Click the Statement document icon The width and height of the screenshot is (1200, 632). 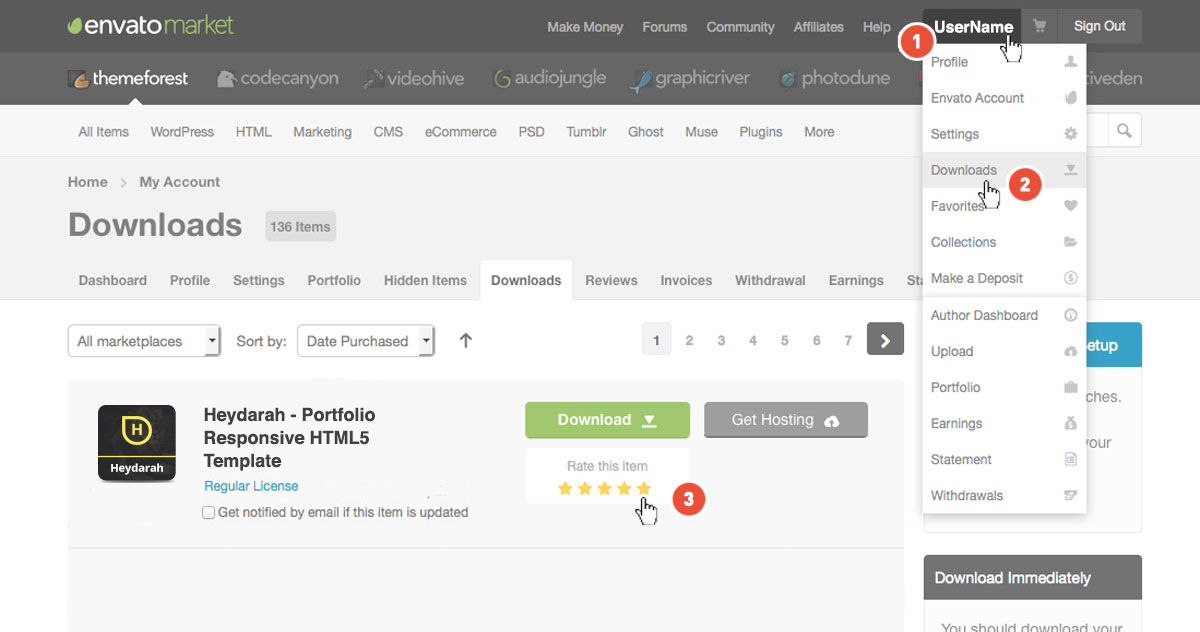click(x=1070, y=459)
